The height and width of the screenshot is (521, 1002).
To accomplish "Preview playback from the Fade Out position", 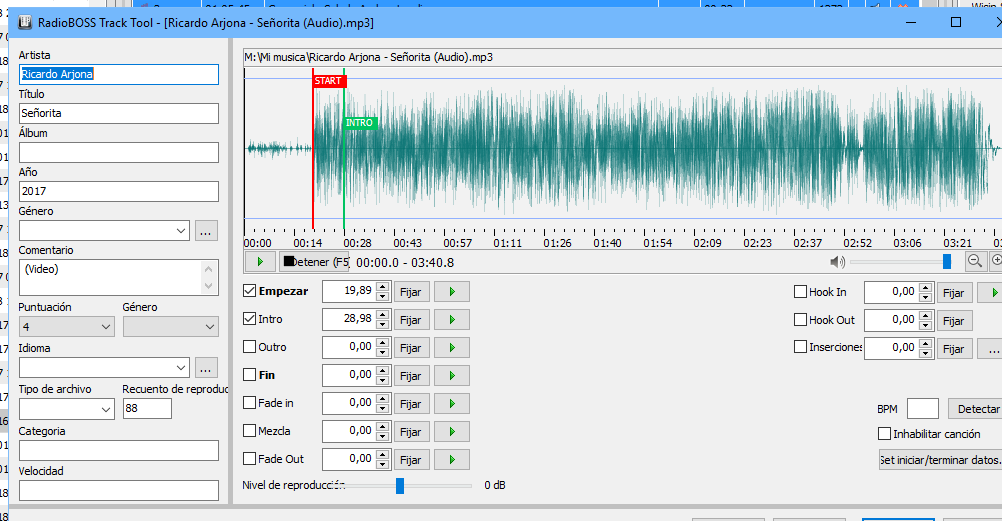I will (x=452, y=460).
